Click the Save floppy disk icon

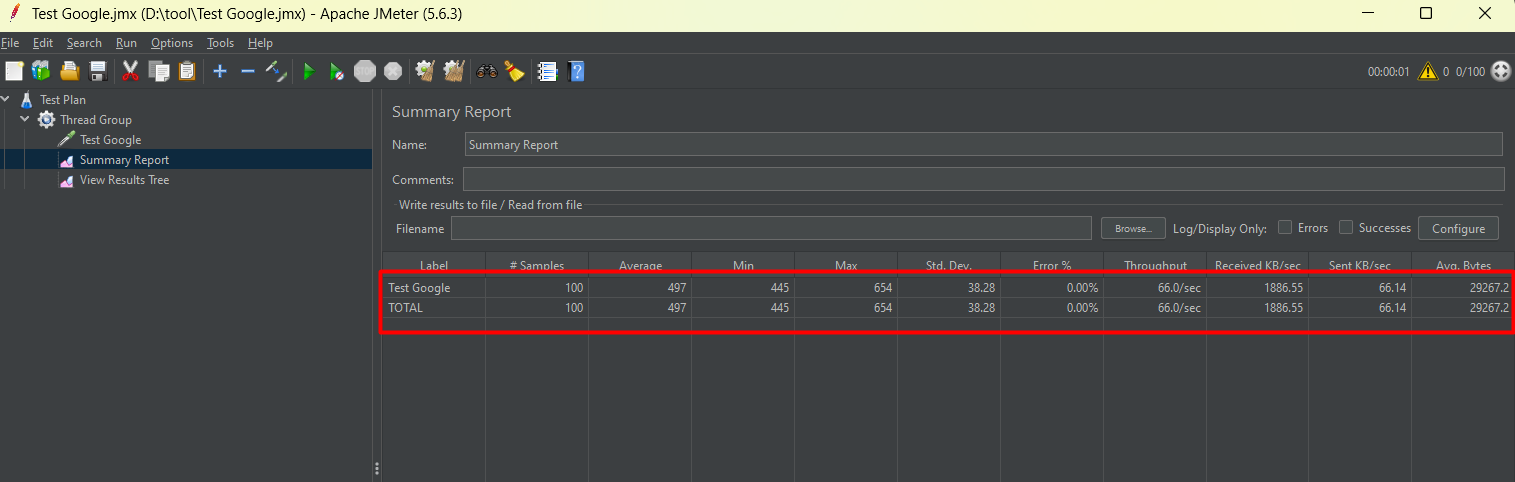click(98, 71)
